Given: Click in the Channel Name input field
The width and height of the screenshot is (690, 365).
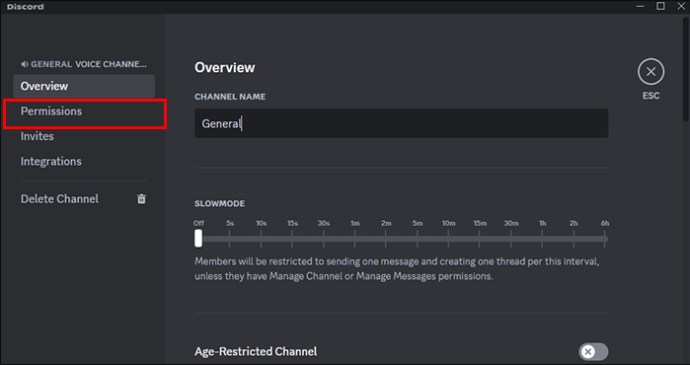Looking at the screenshot, I should click(x=401, y=123).
